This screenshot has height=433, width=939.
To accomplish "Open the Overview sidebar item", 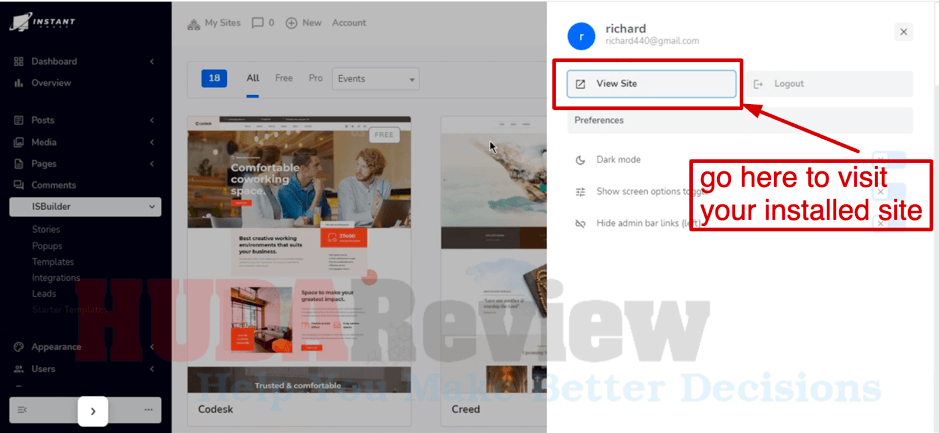I will coord(51,83).
